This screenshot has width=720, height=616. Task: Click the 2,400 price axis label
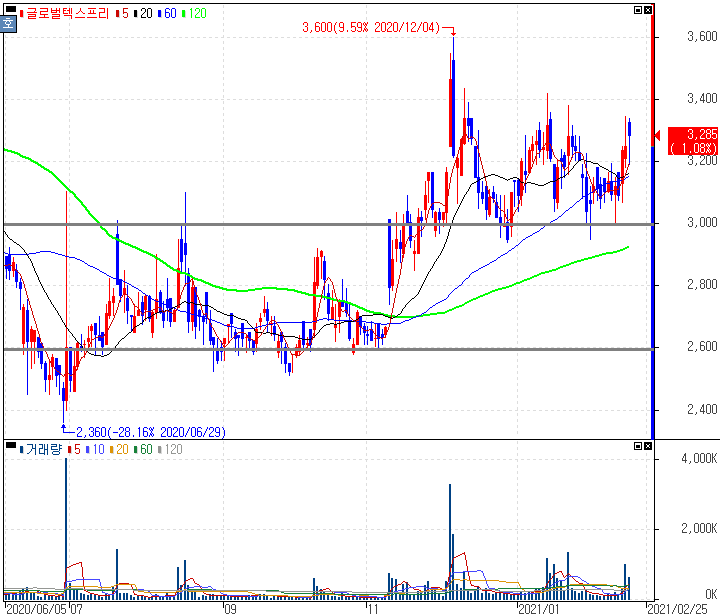click(x=702, y=409)
